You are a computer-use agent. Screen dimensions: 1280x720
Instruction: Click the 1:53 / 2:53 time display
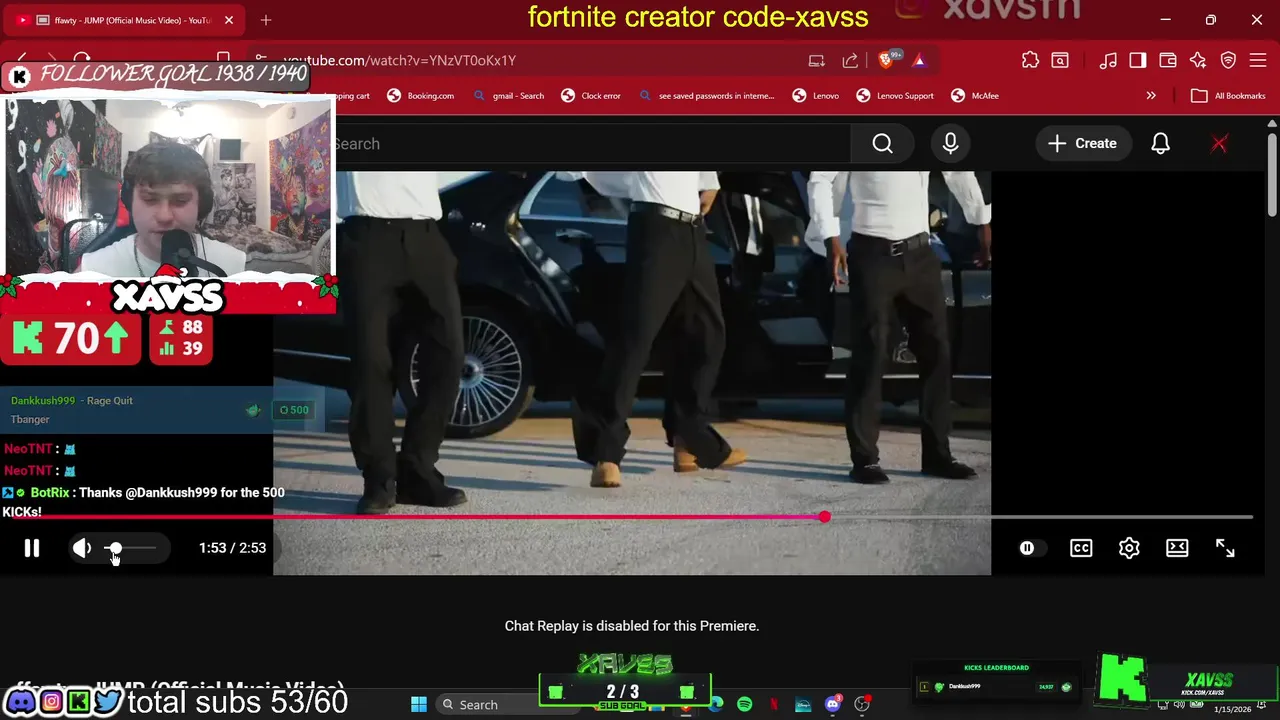232,548
